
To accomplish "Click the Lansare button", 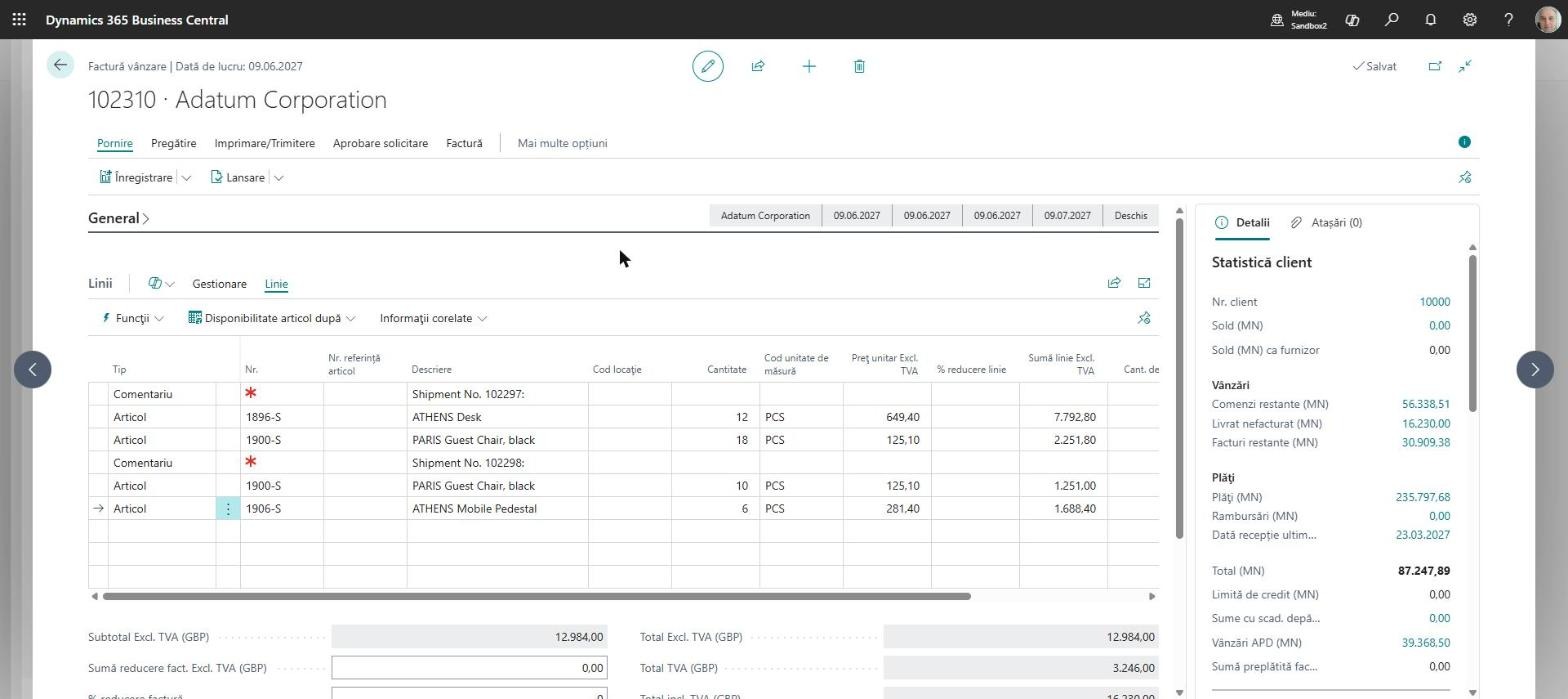I will pos(238,177).
